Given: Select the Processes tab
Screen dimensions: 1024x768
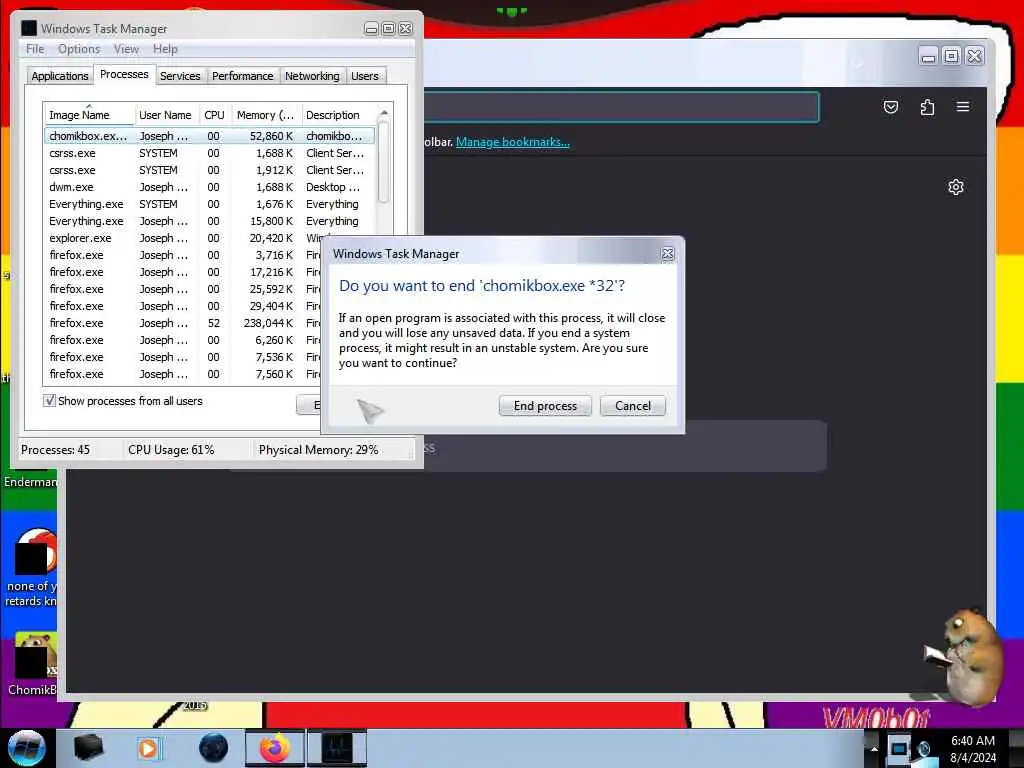Looking at the screenshot, I should [x=124, y=74].
